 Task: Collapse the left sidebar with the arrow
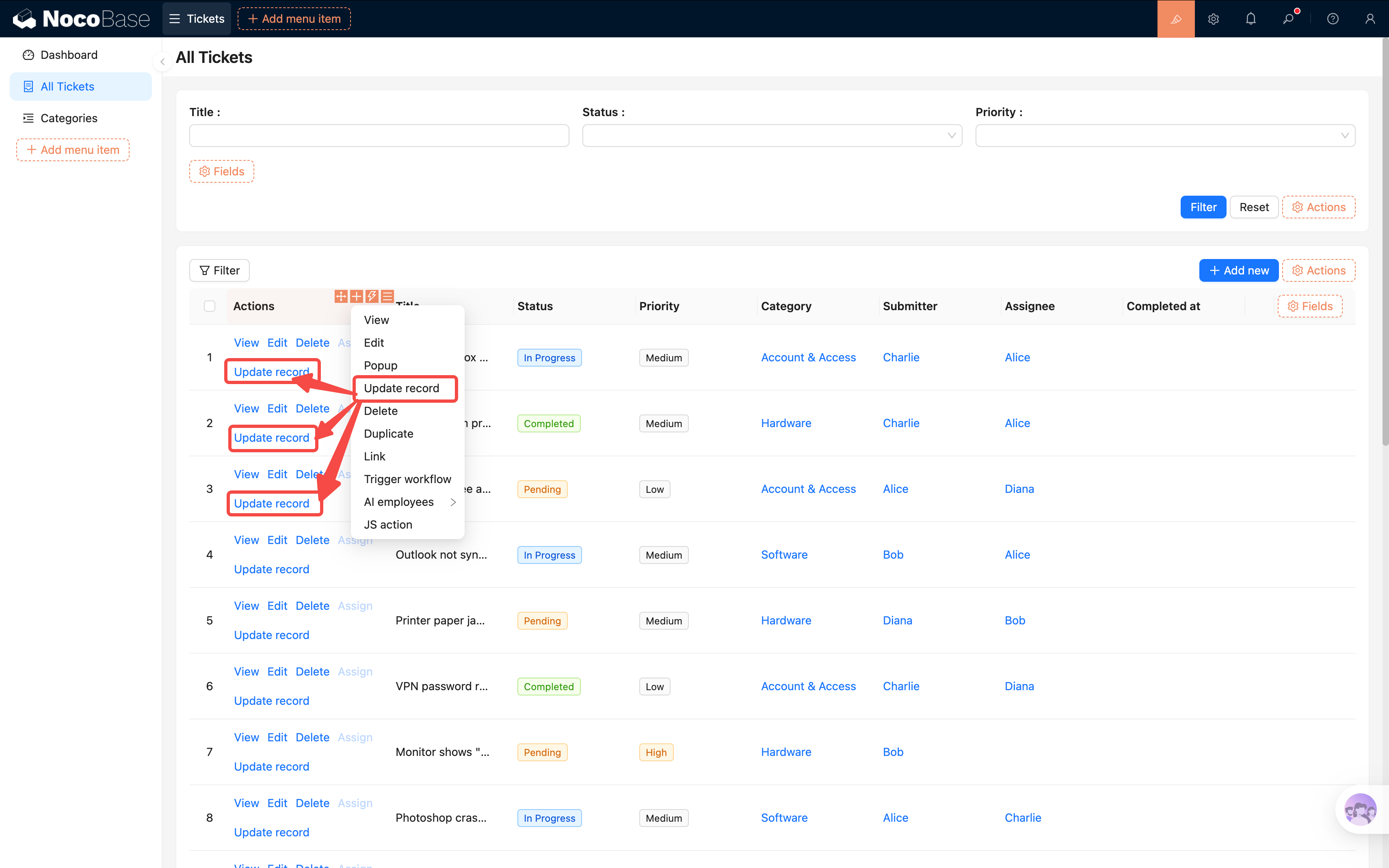[162, 61]
